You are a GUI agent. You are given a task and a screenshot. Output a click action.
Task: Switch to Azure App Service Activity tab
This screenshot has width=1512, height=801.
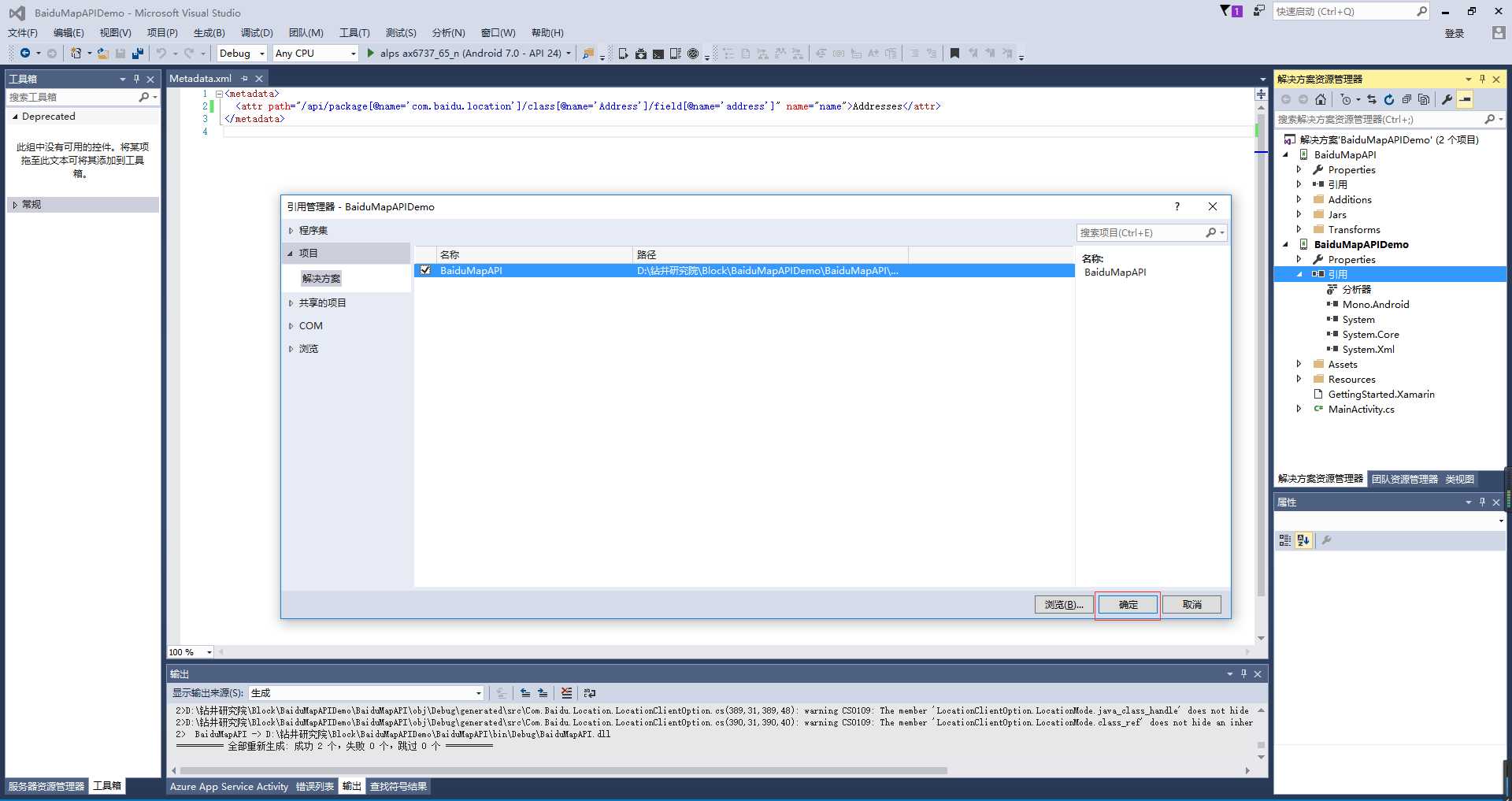click(229, 787)
